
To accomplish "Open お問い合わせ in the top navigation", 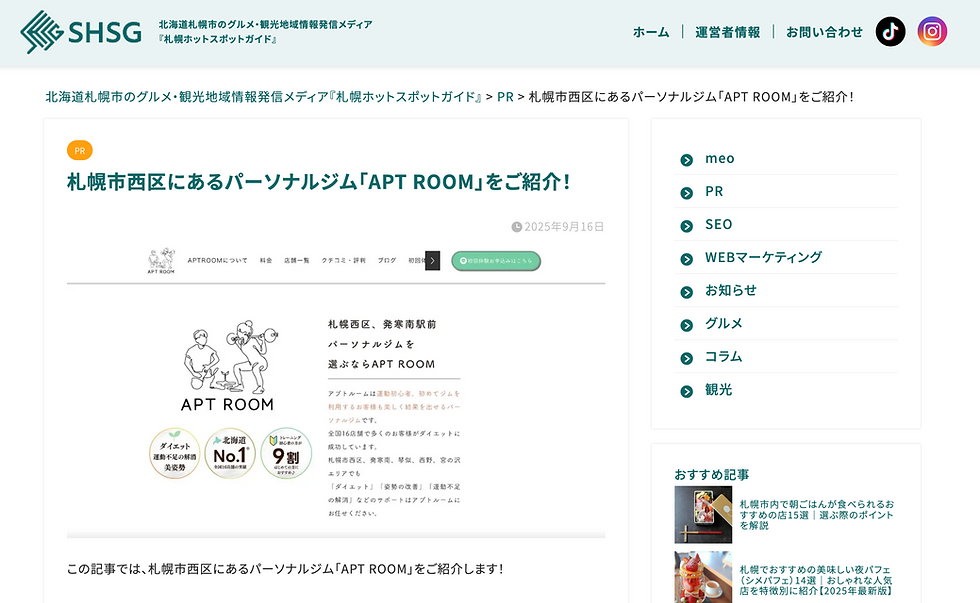I will pyautogui.click(x=824, y=32).
